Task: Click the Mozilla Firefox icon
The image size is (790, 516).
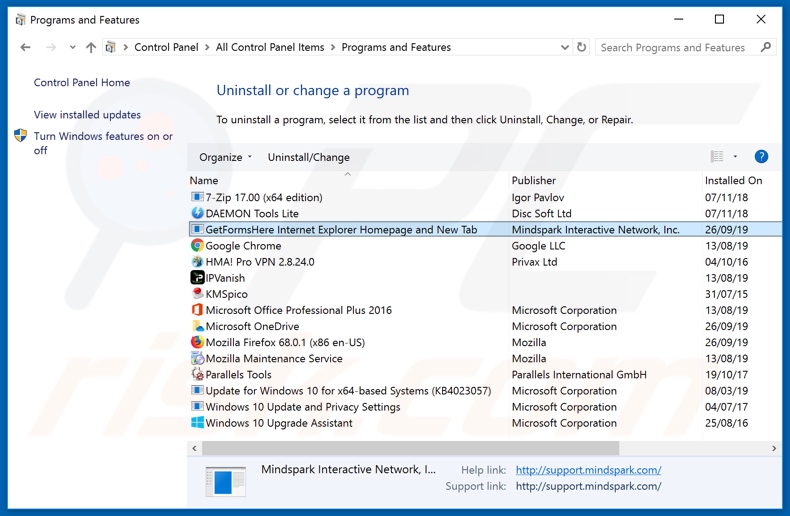Action: (197, 342)
